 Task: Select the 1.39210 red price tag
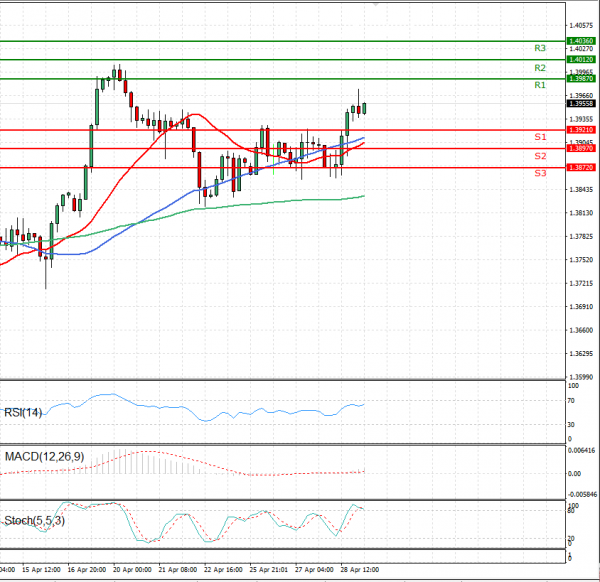(581, 130)
